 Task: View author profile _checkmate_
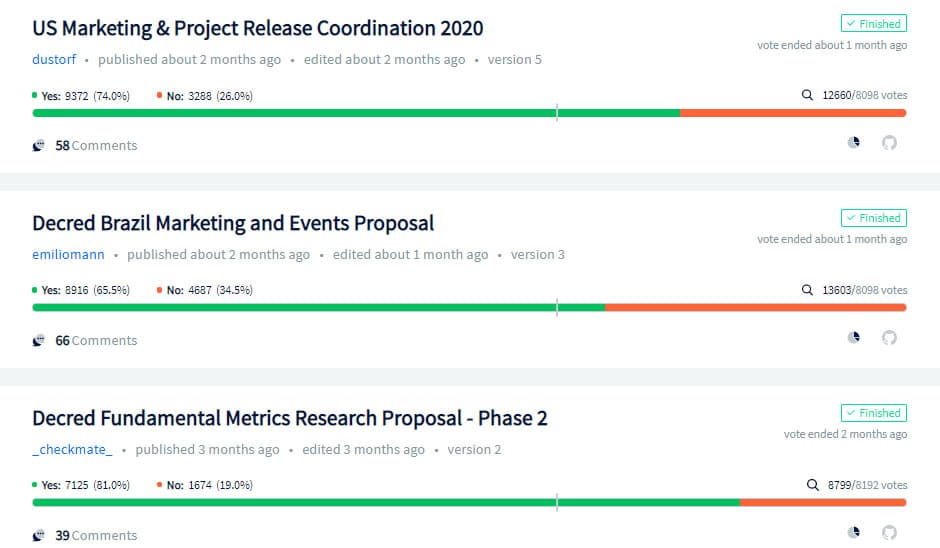pyautogui.click(x=72, y=450)
